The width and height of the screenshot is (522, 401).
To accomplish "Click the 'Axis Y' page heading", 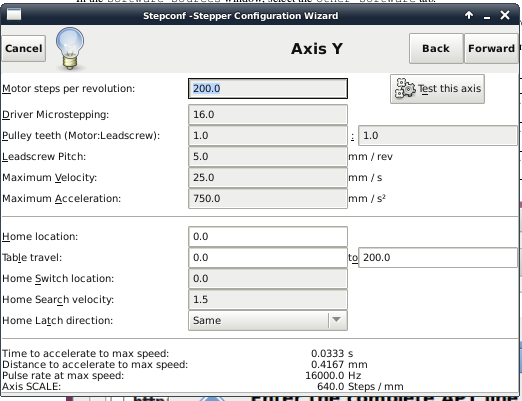I will (x=317, y=49).
